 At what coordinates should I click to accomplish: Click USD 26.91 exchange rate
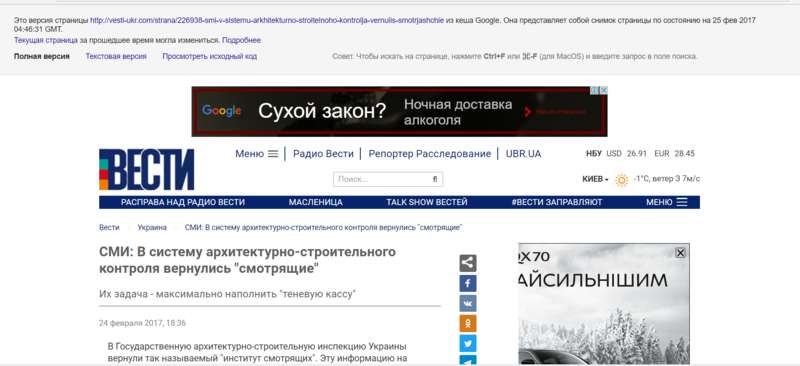point(626,154)
